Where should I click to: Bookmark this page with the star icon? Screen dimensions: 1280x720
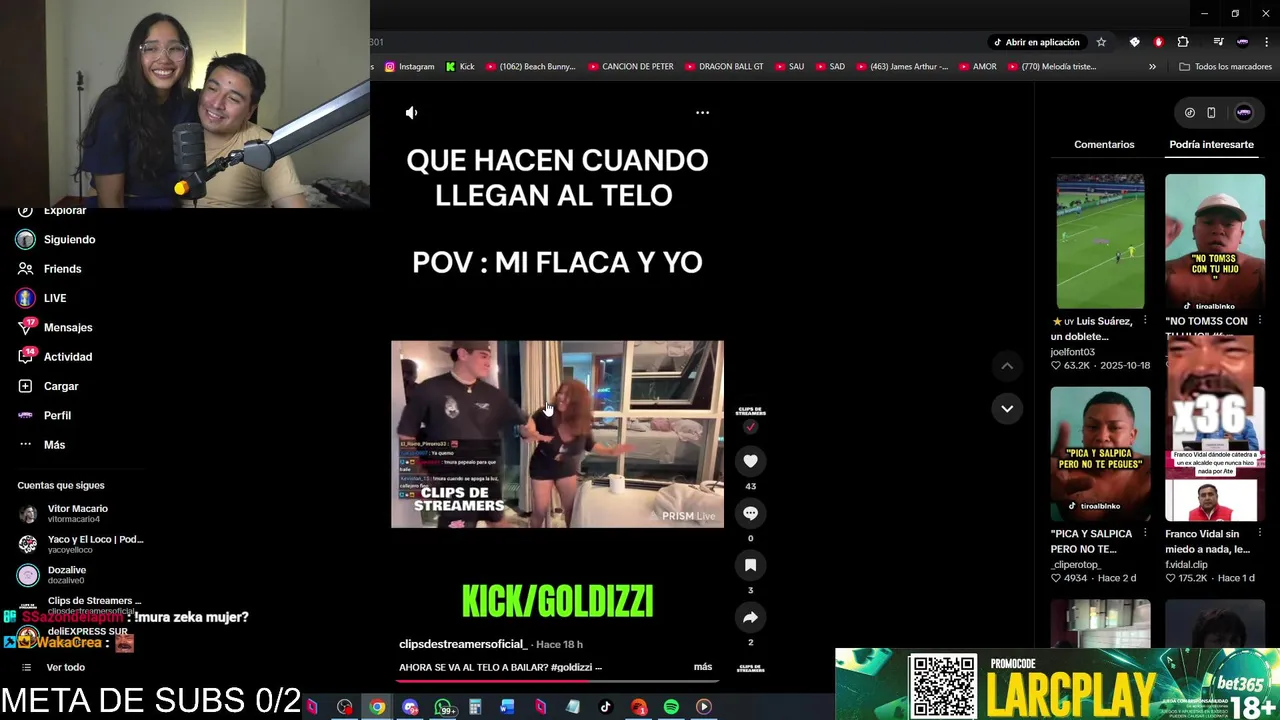1101,42
